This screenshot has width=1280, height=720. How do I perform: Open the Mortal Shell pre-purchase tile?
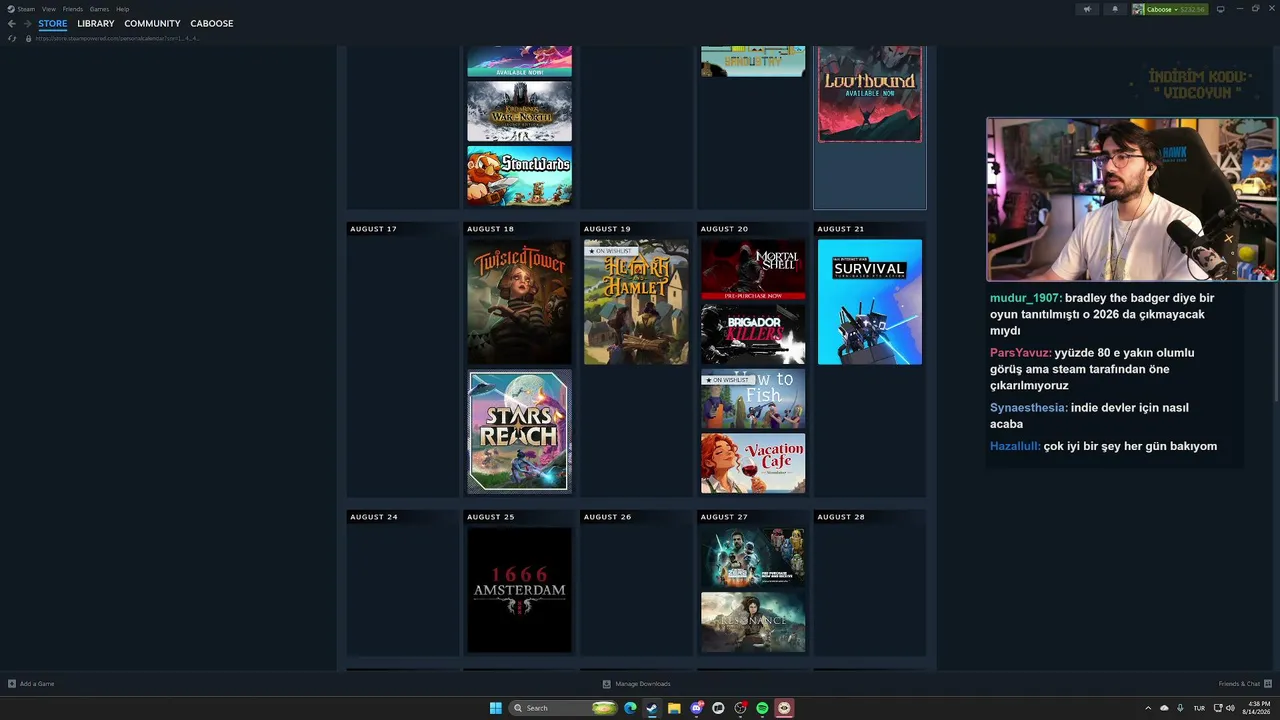(x=753, y=270)
